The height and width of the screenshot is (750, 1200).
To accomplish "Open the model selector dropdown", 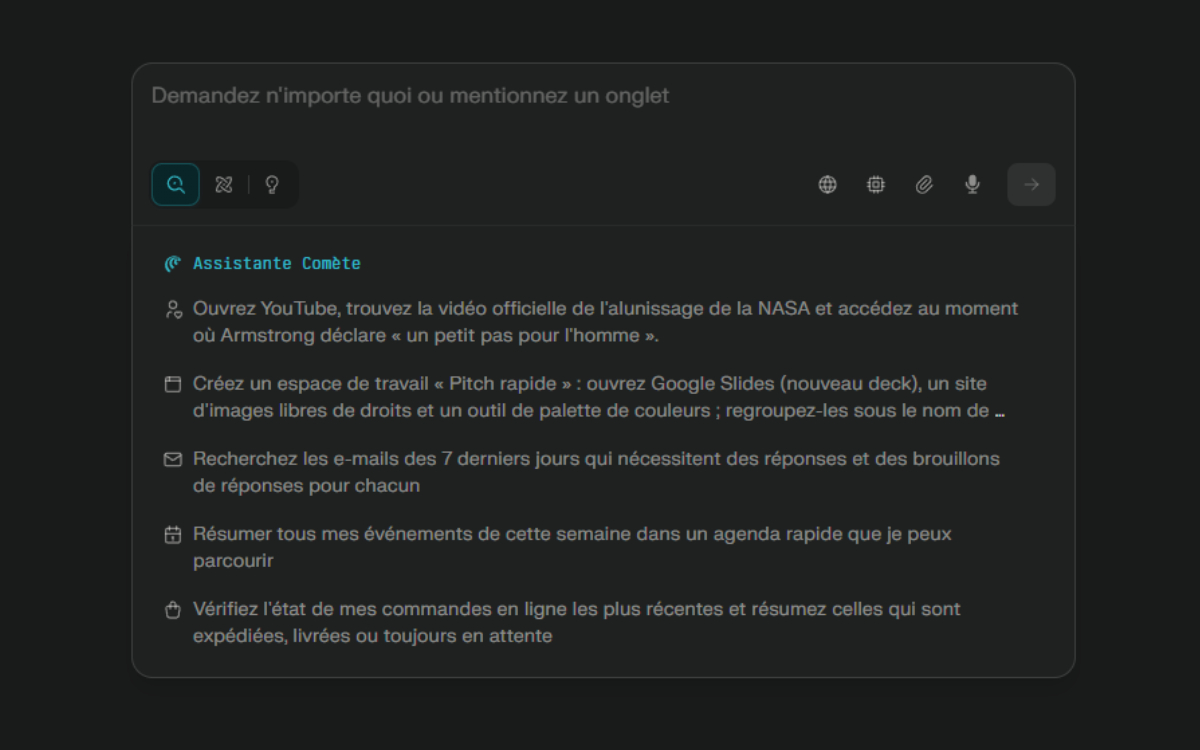I will pos(876,184).
